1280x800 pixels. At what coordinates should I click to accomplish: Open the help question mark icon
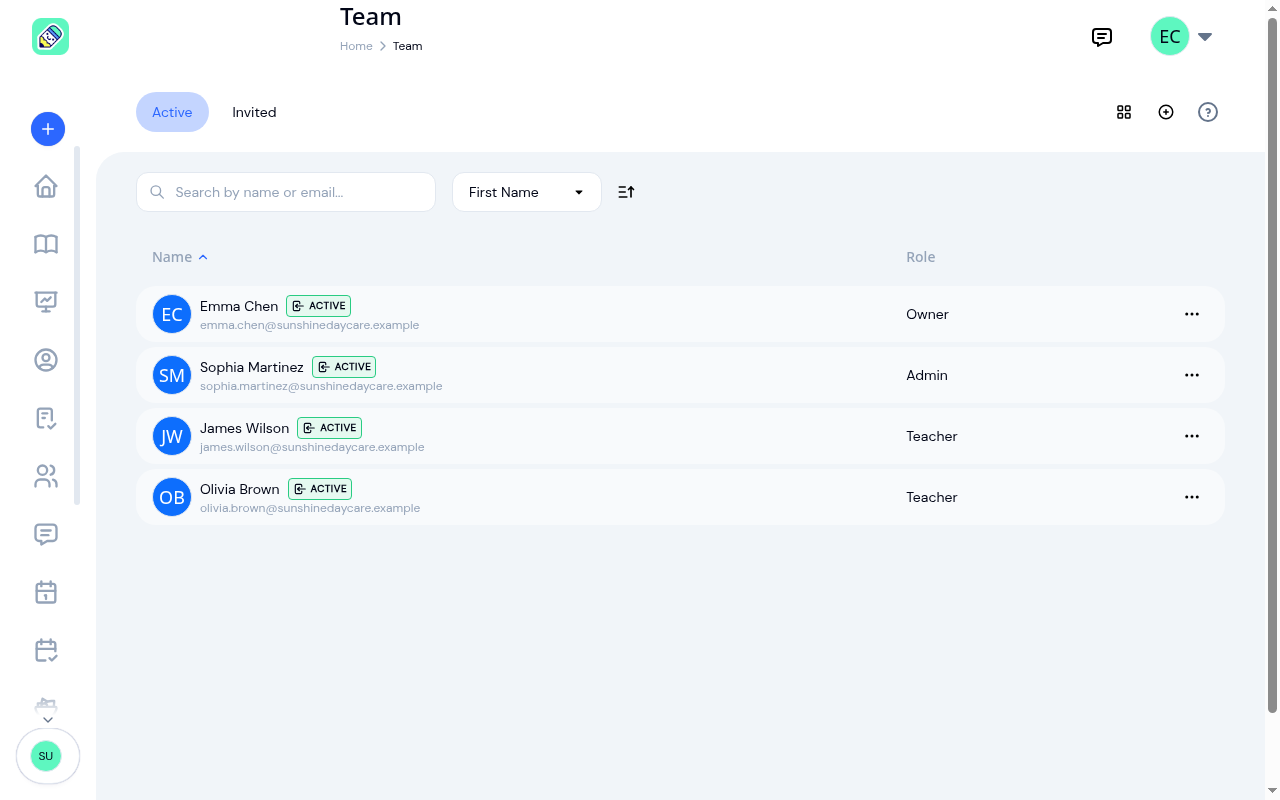click(x=1208, y=112)
